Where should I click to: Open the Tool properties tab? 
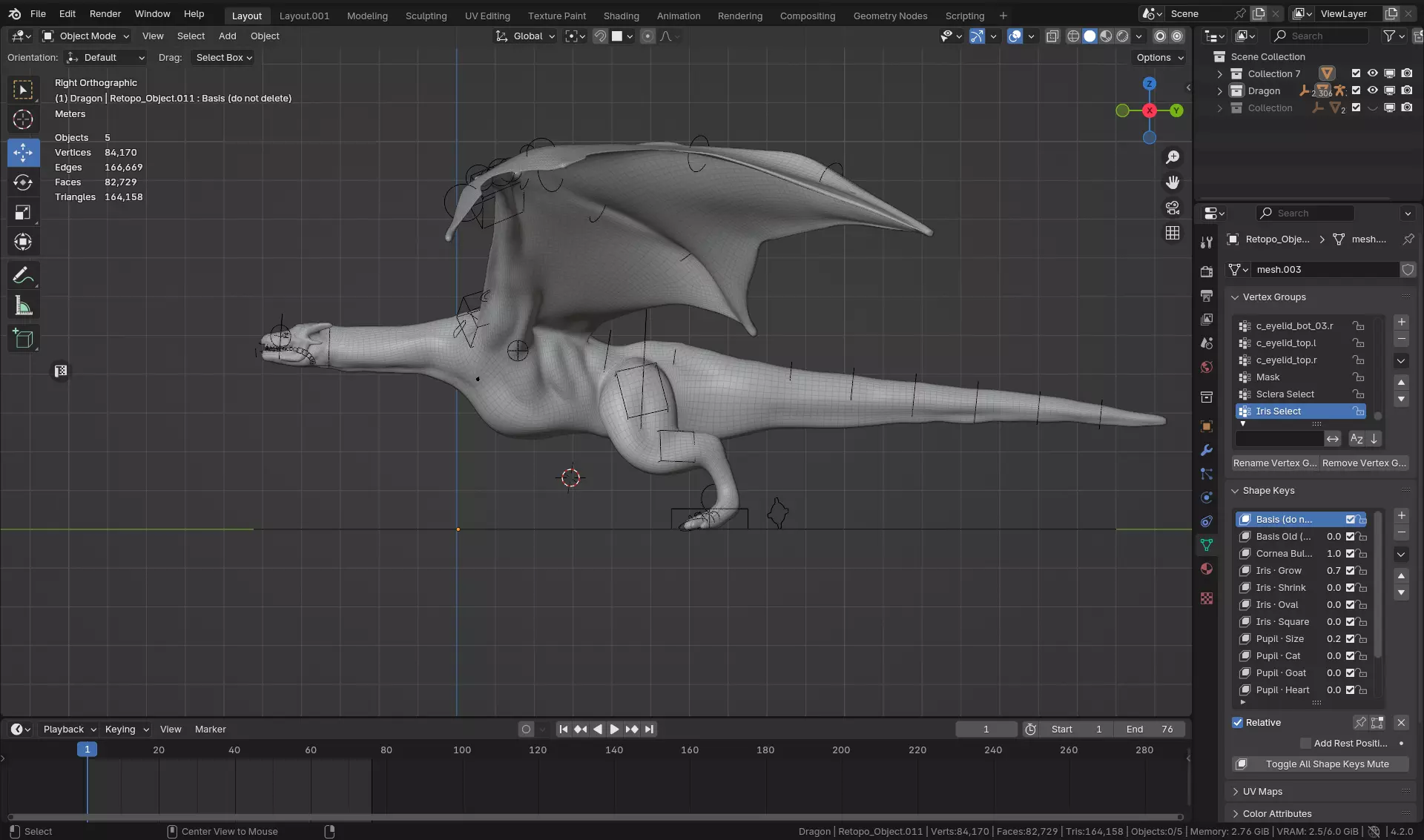[1207, 242]
